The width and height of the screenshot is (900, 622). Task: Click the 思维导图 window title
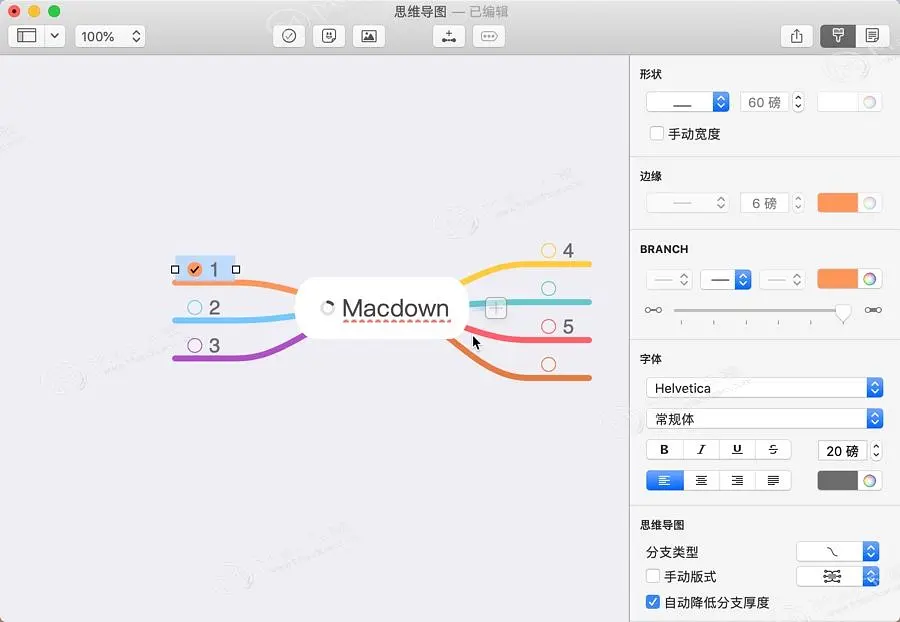pyautogui.click(x=420, y=11)
